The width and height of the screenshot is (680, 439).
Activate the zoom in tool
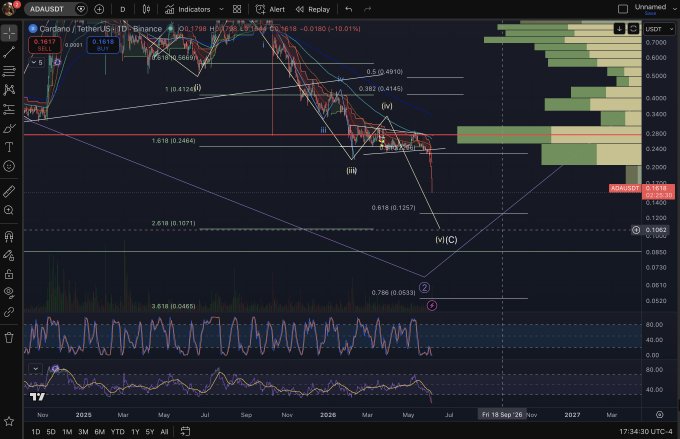9,210
